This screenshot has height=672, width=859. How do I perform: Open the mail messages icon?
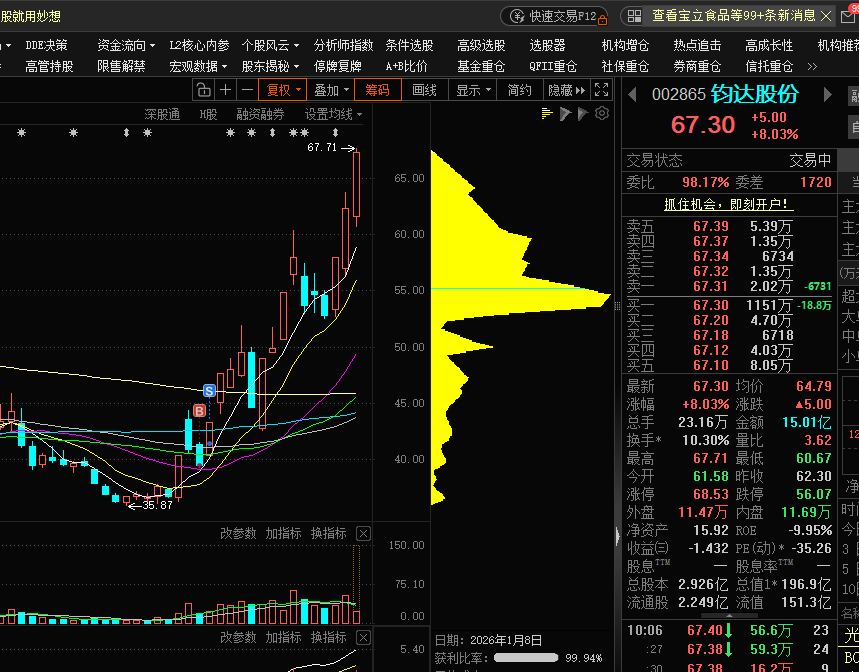849,16
